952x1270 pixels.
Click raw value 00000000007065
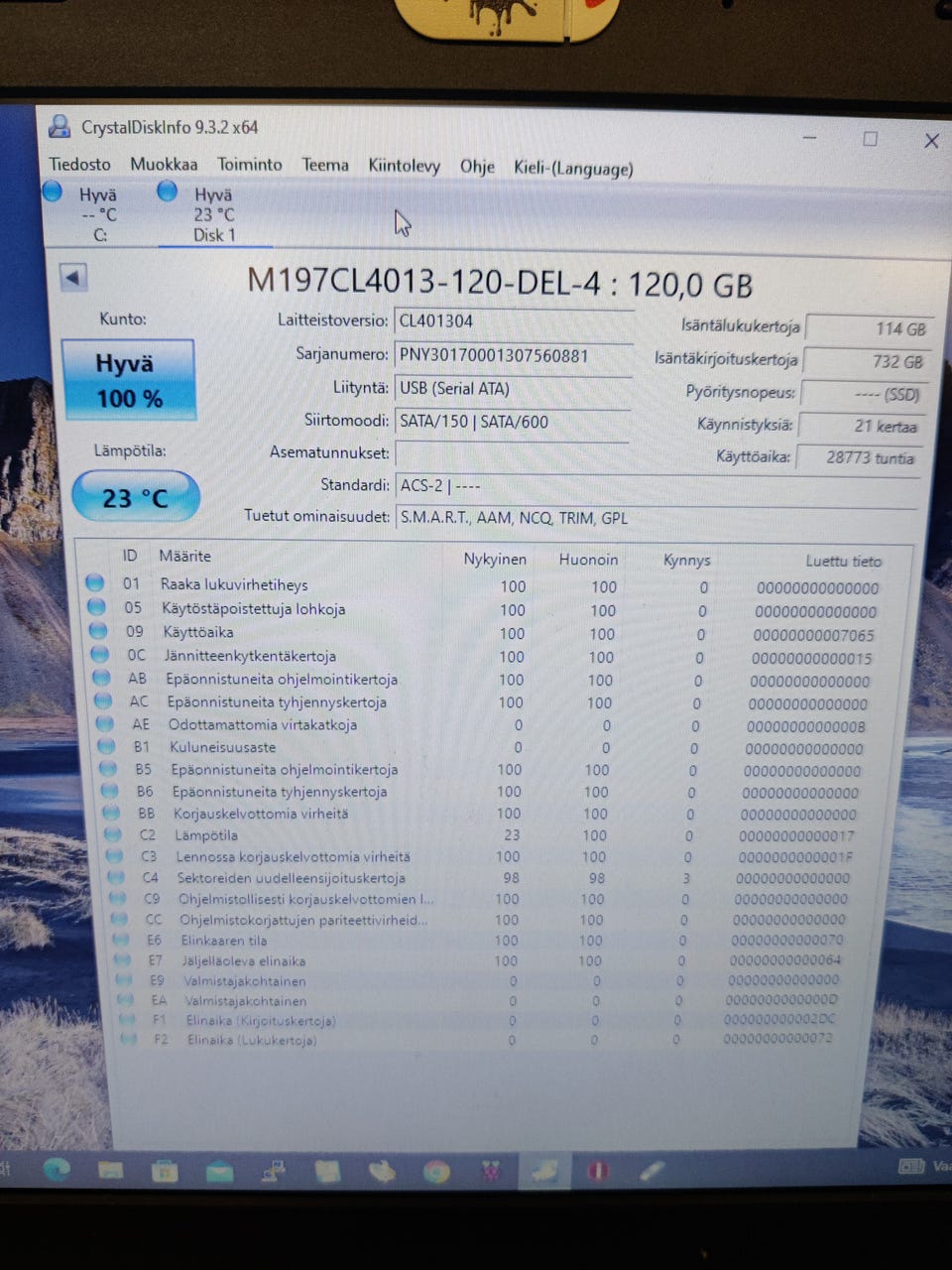click(814, 635)
